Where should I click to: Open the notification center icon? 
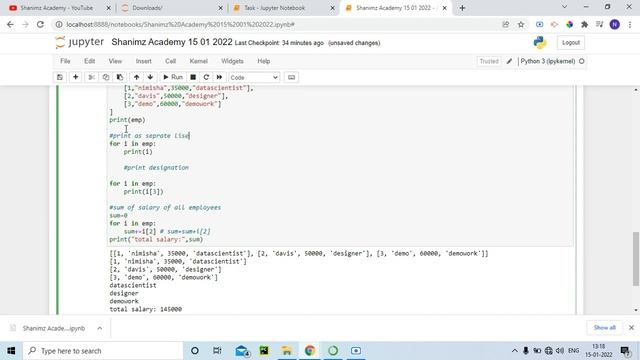point(625,351)
